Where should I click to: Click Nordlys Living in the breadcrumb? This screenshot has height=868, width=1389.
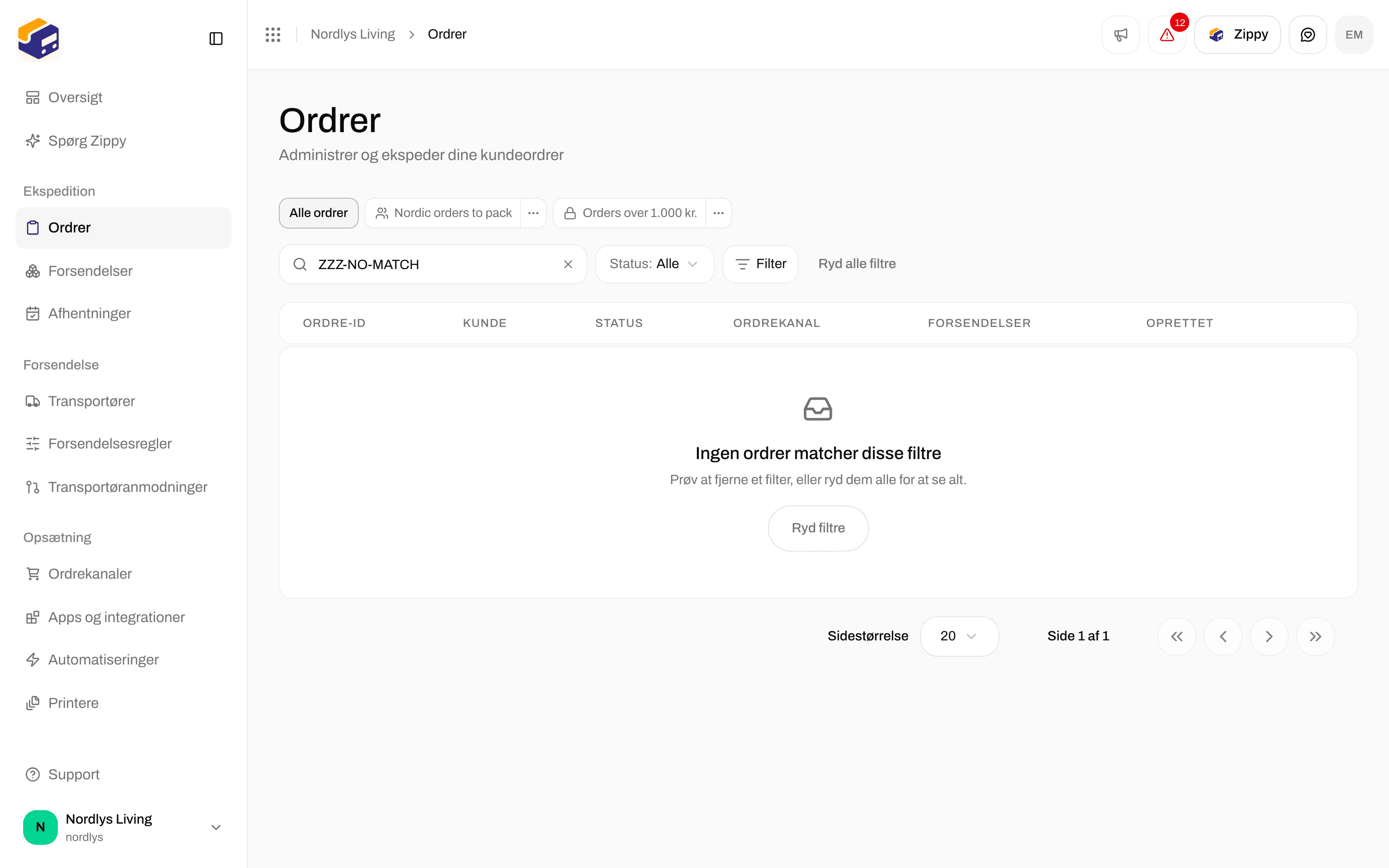[x=353, y=34]
